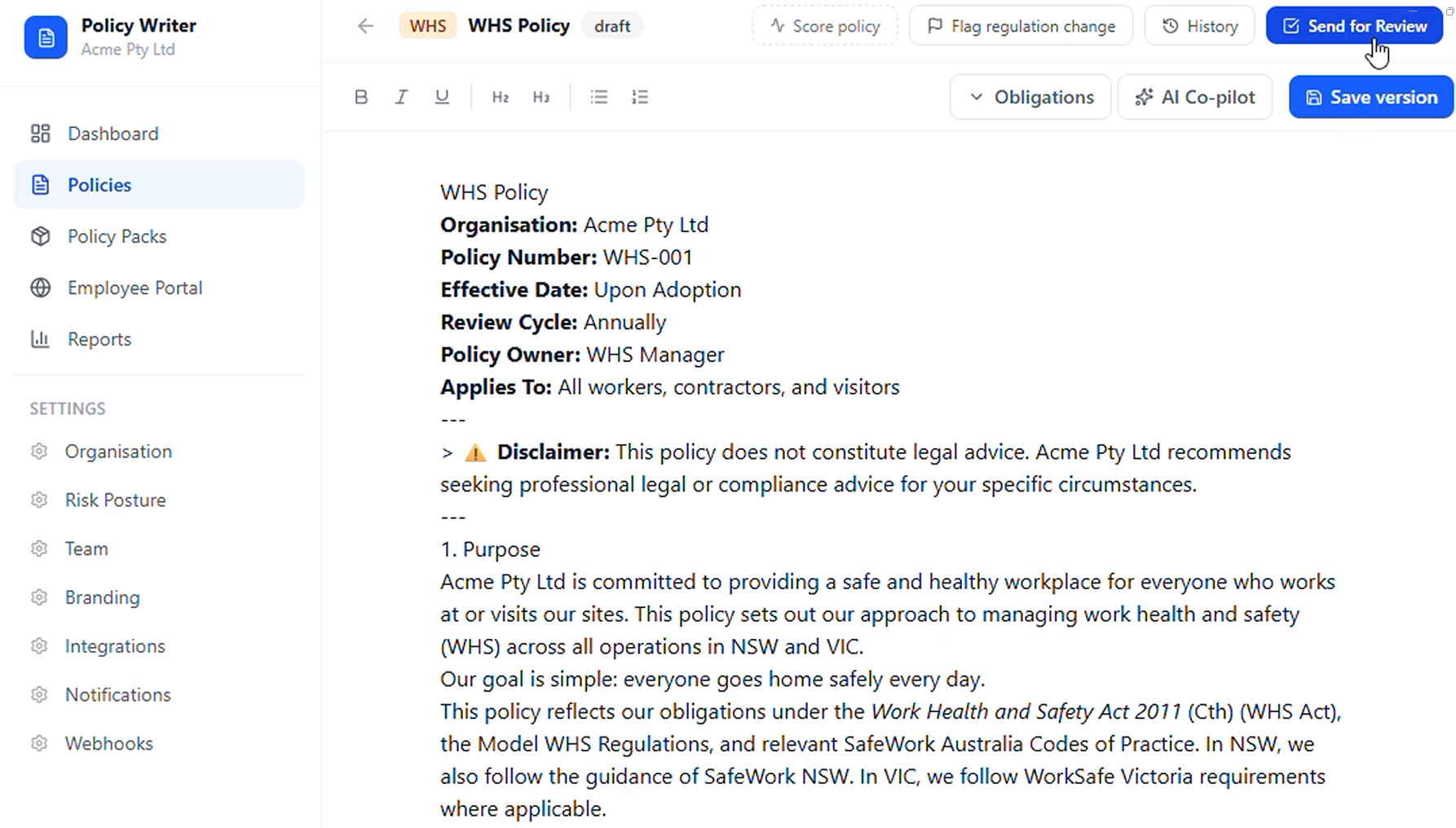Open Notifications settings
The image size is (1456, 828).
(x=159, y=695)
